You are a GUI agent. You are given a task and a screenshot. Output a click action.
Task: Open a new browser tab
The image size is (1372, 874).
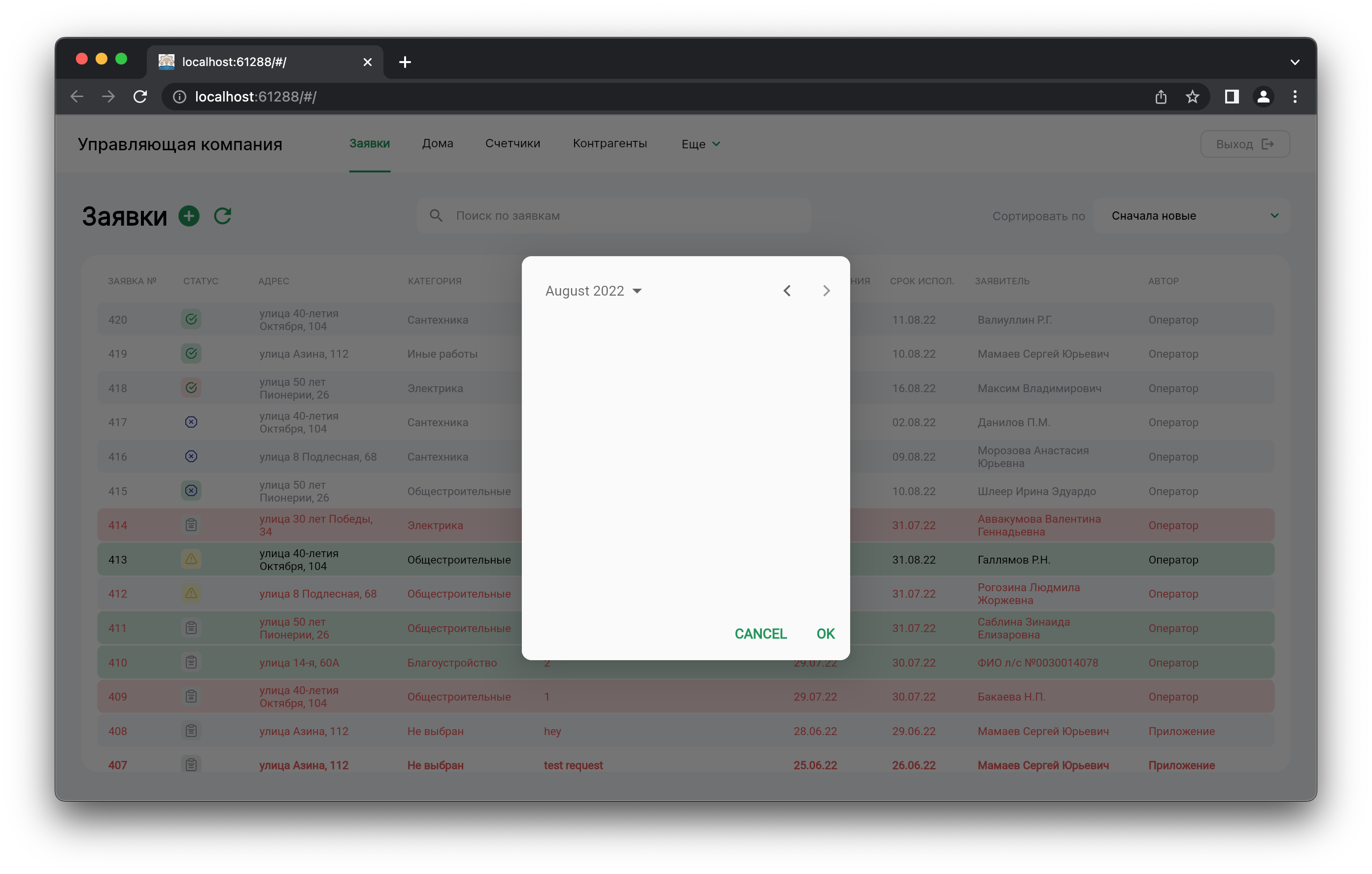[x=405, y=62]
